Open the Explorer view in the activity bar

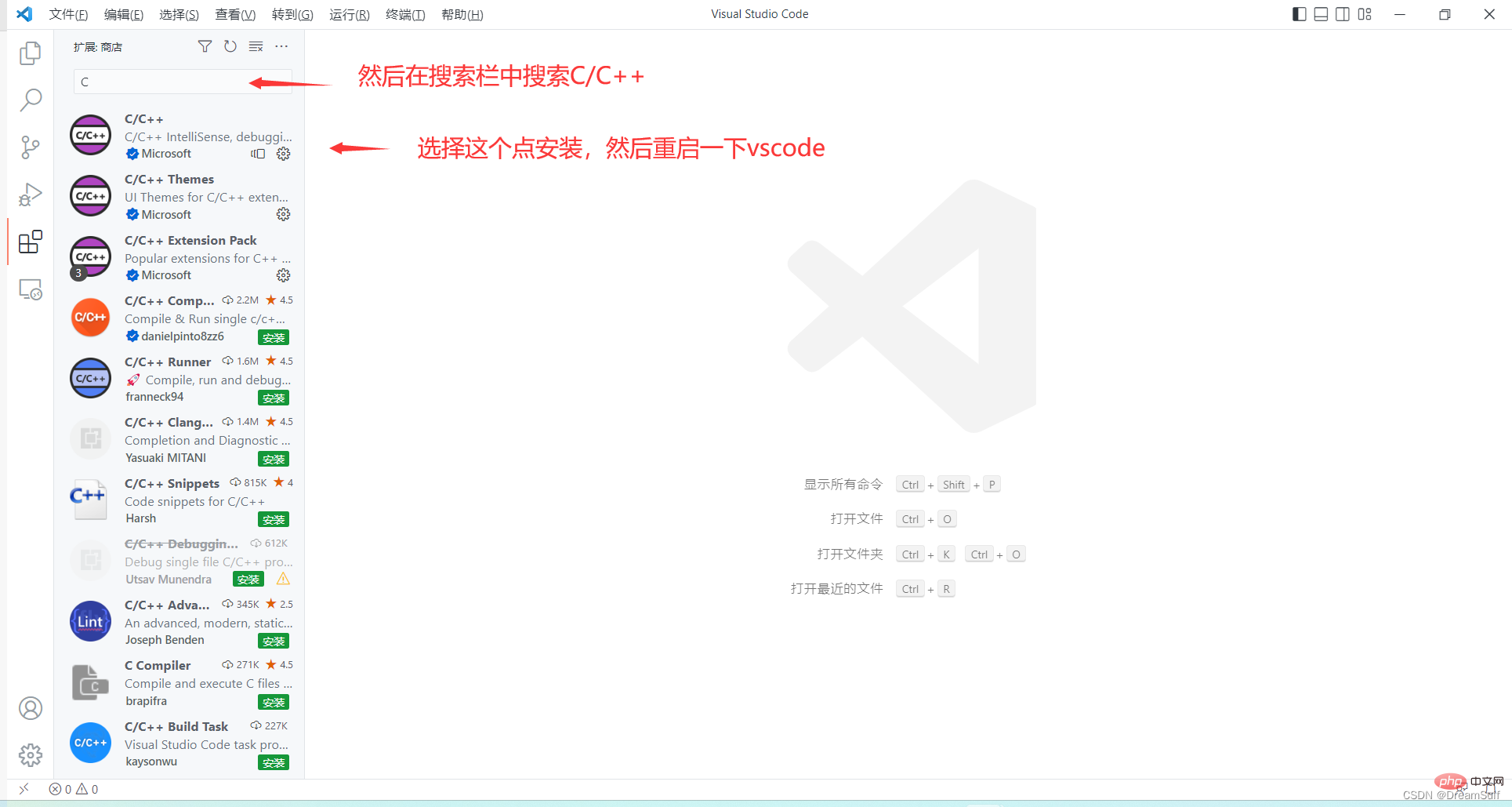click(x=30, y=53)
